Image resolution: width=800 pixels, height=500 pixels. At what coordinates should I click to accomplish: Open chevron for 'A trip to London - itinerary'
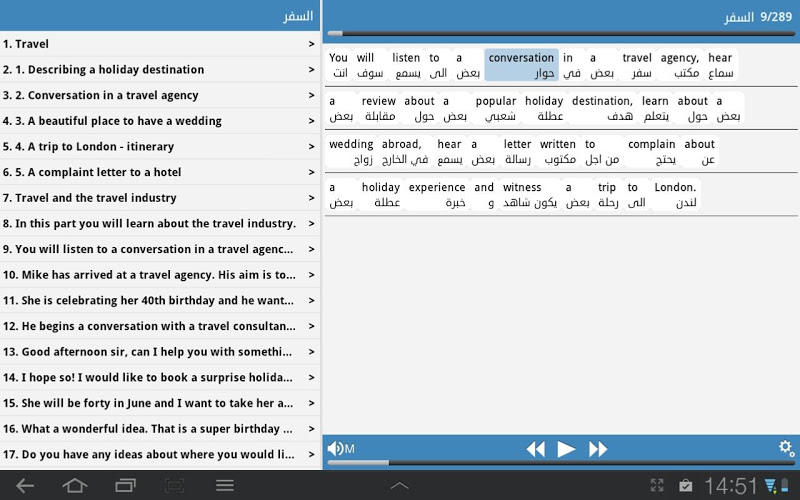pyautogui.click(x=311, y=146)
